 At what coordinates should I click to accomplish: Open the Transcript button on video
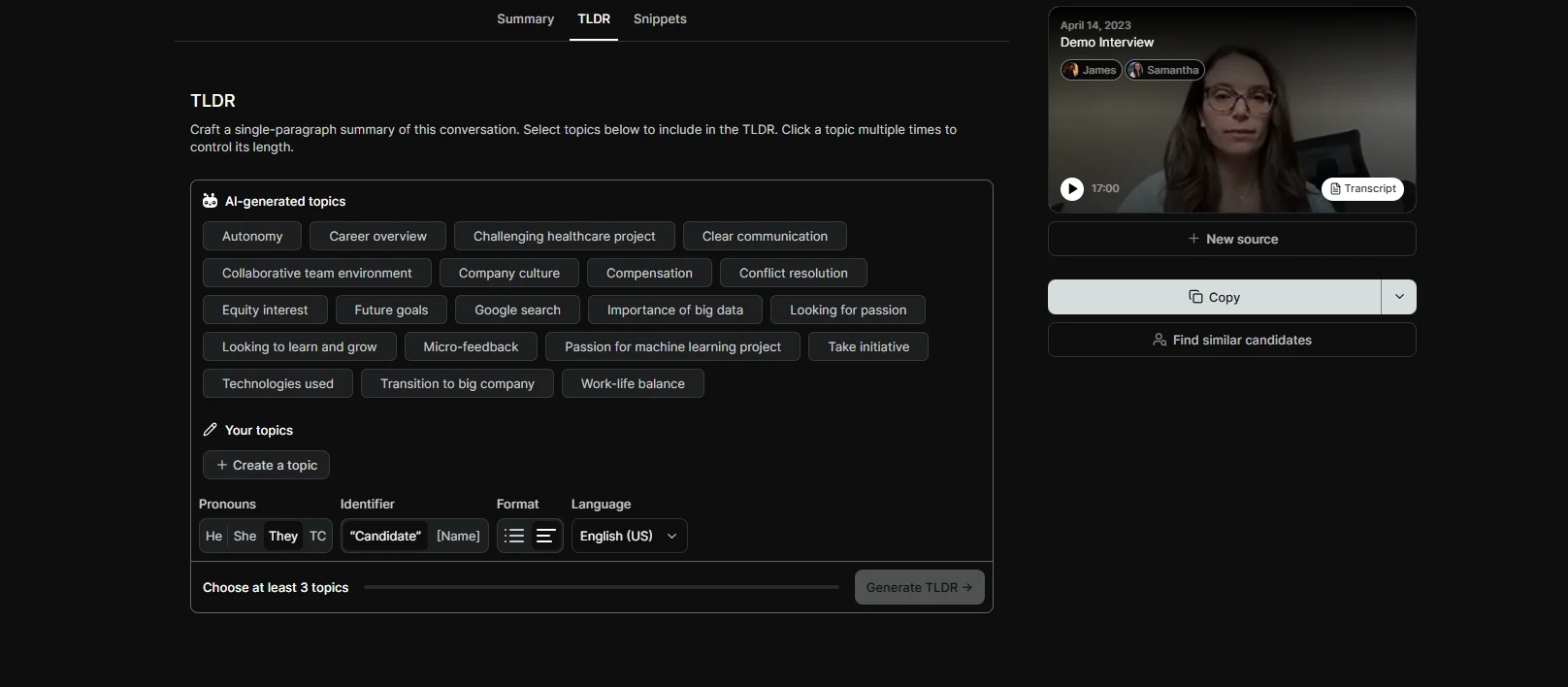(1362, 188)
